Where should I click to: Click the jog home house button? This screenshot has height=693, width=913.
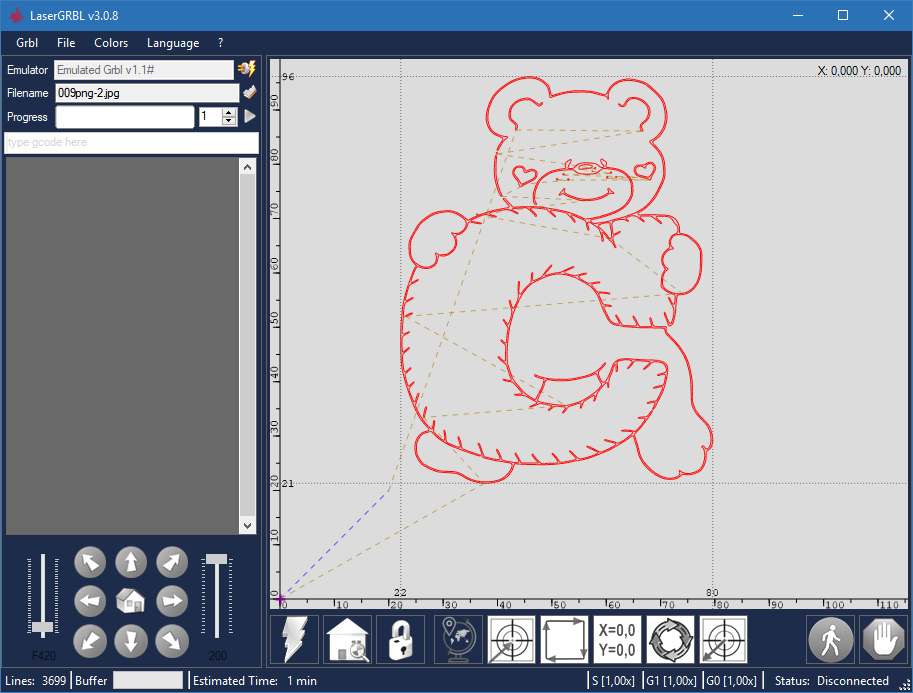130,601
